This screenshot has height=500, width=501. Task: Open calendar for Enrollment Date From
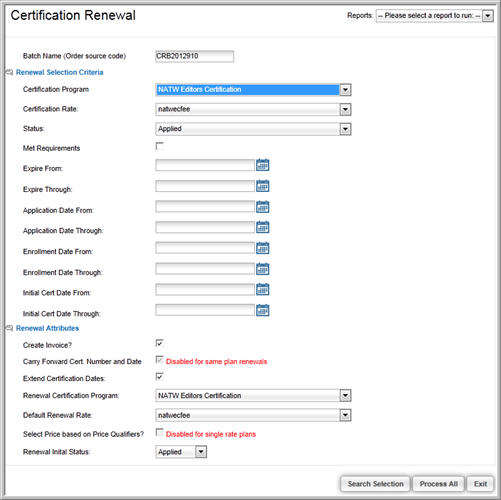[x=263, y=248]
